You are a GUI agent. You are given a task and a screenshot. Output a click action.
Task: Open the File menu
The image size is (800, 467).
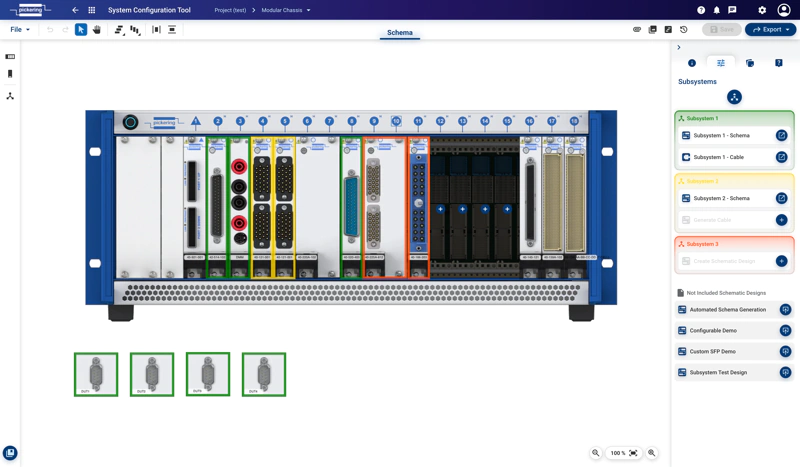[x=20, y=30]
